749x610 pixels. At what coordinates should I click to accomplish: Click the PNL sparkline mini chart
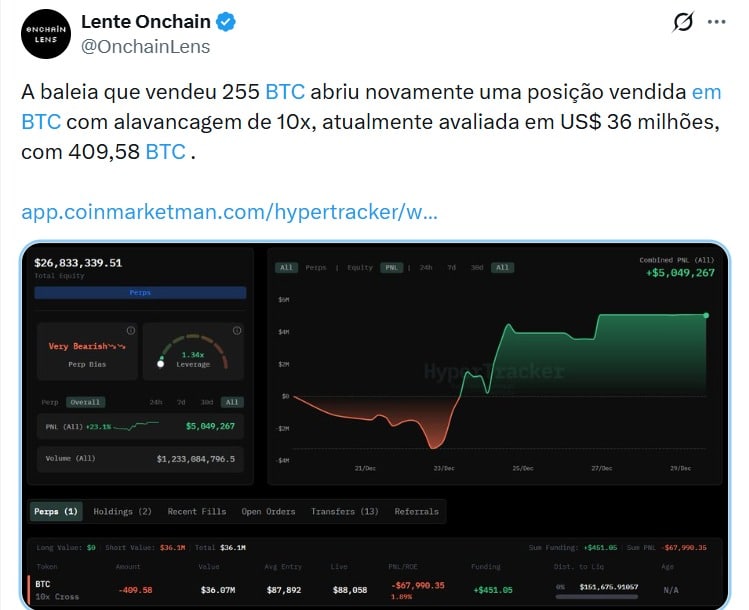point(136,426)
